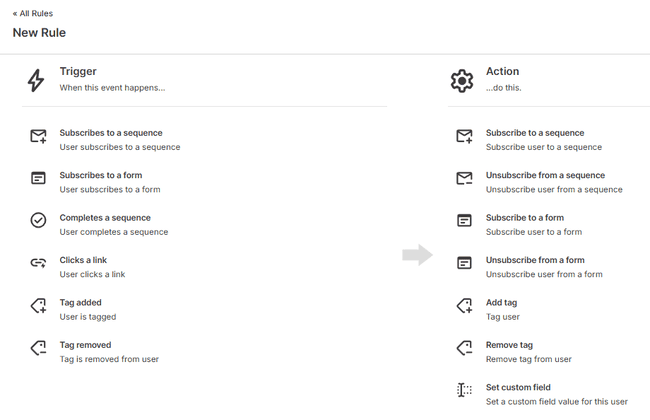650x420 pixels.
Task: Click the envelope icon for Subscribes to a sequence trigger
Action: click(x=38, y=137)
